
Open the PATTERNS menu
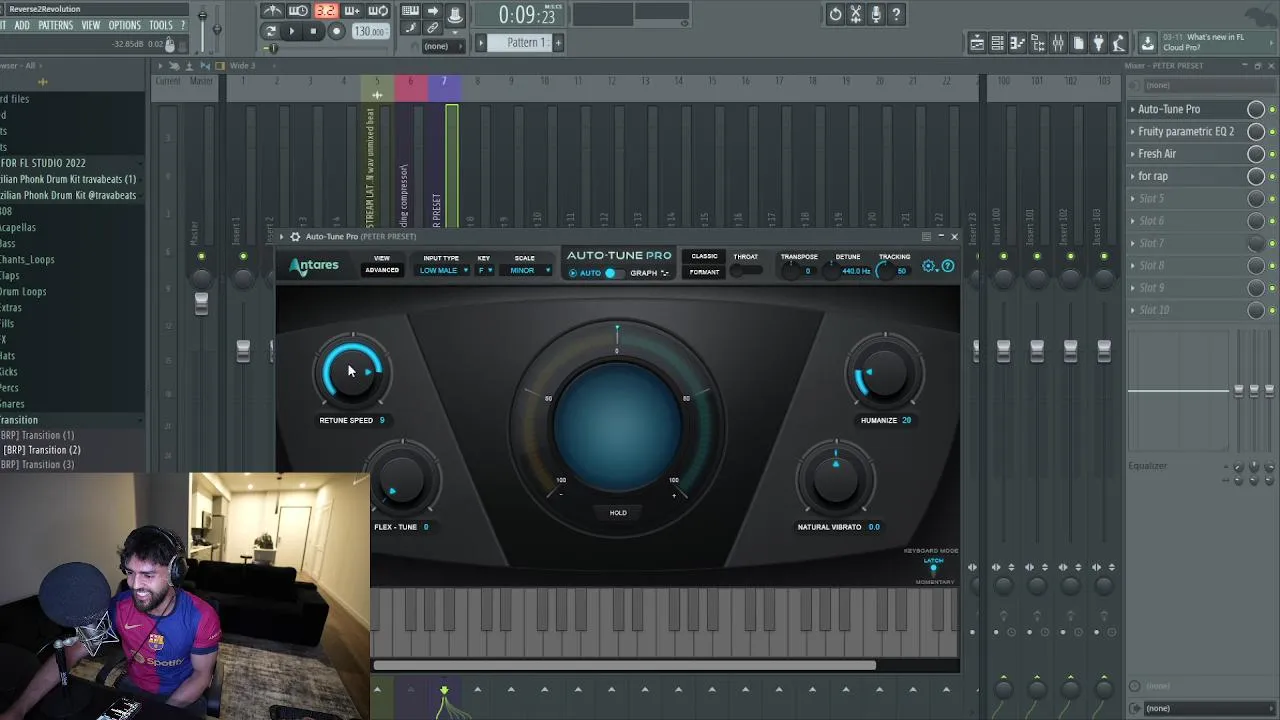tap(55, 25)
